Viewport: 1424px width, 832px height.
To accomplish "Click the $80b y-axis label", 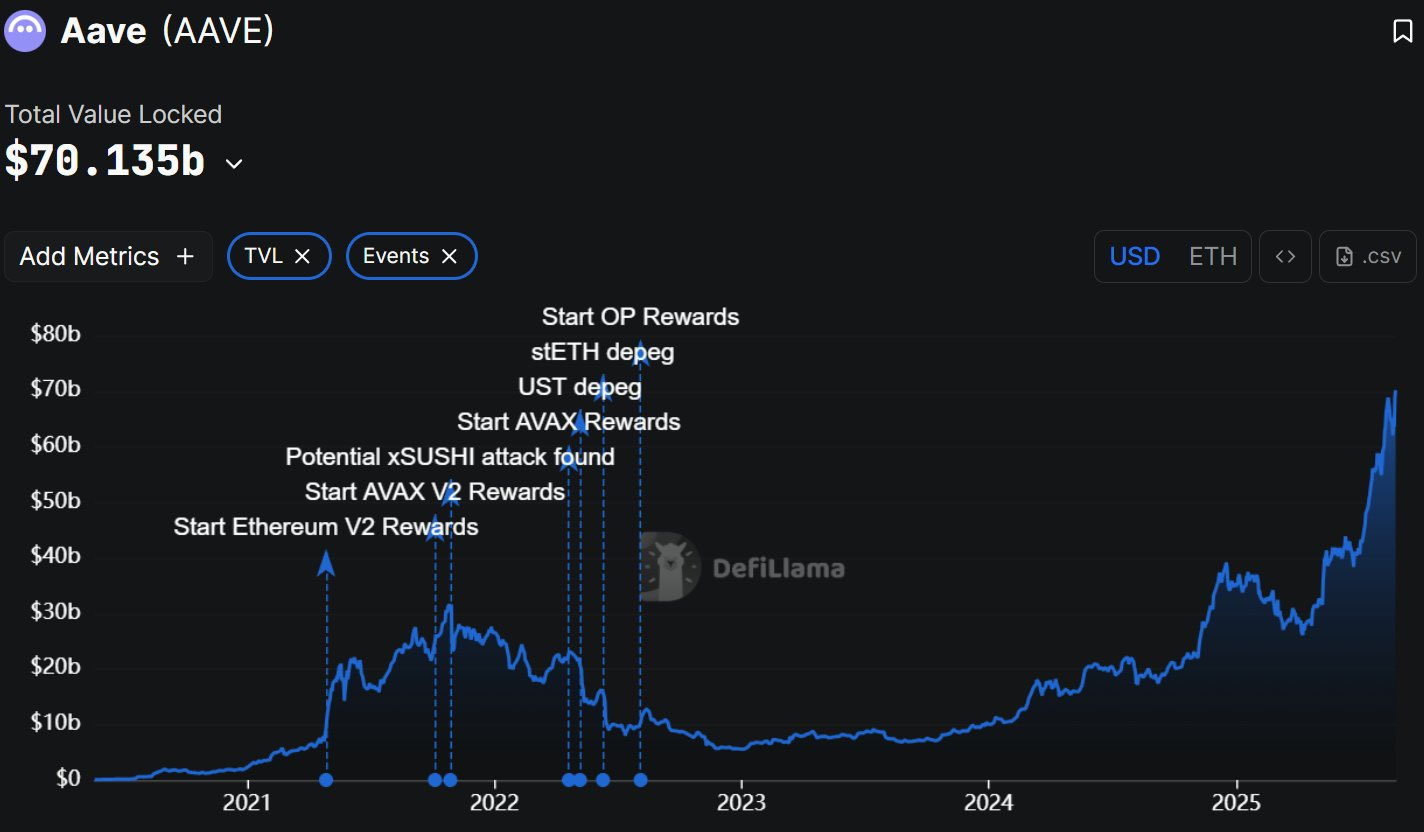I will pyautogui.click(x=56, y=333).
